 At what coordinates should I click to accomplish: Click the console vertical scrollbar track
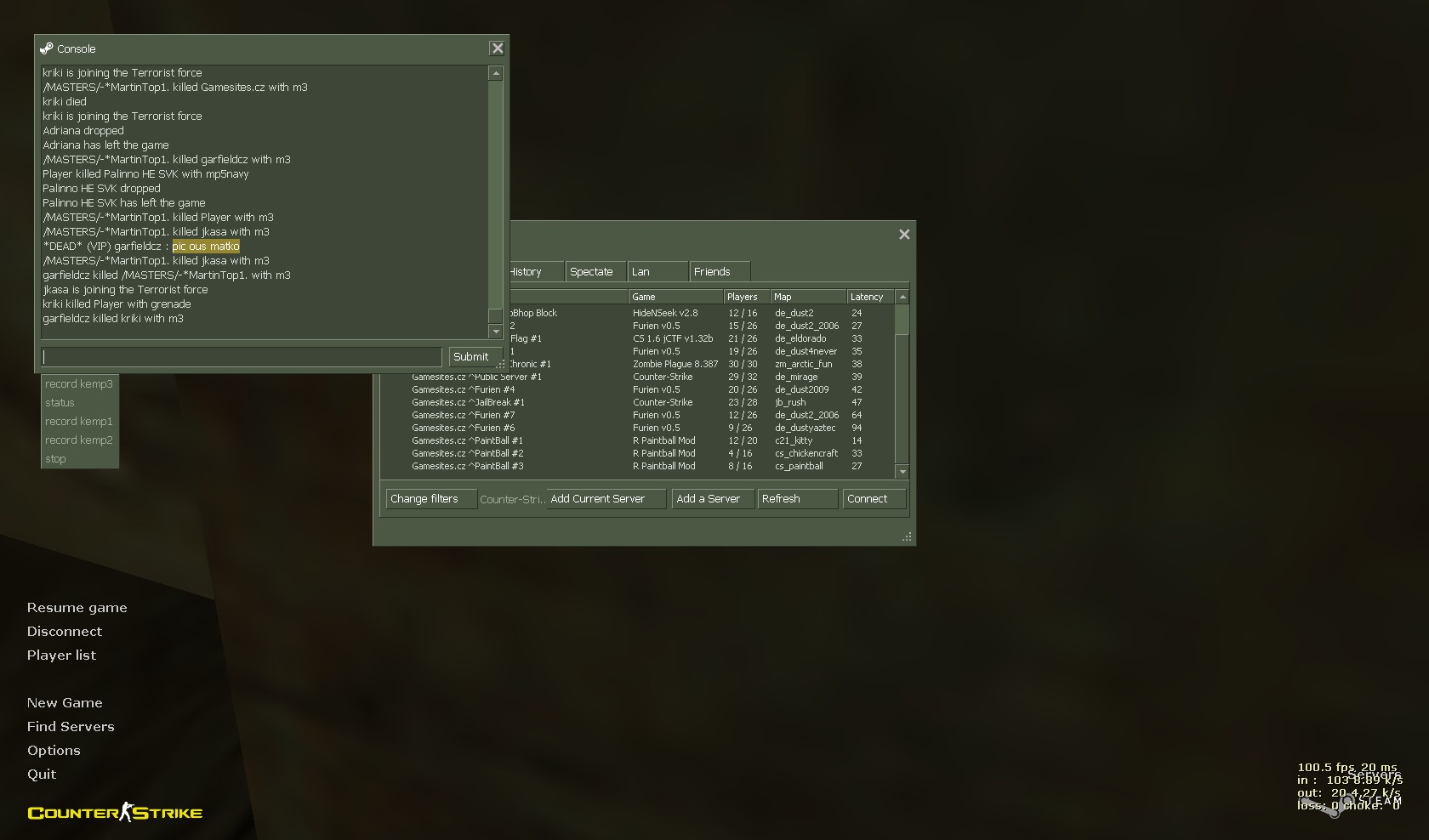point(495,202)
